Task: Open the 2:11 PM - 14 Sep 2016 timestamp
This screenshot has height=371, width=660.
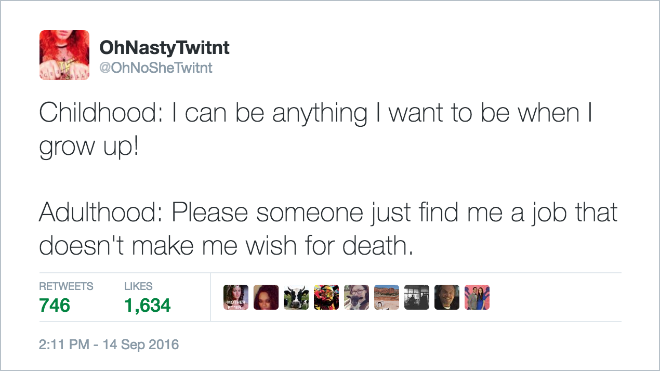Action: point(109,344)
